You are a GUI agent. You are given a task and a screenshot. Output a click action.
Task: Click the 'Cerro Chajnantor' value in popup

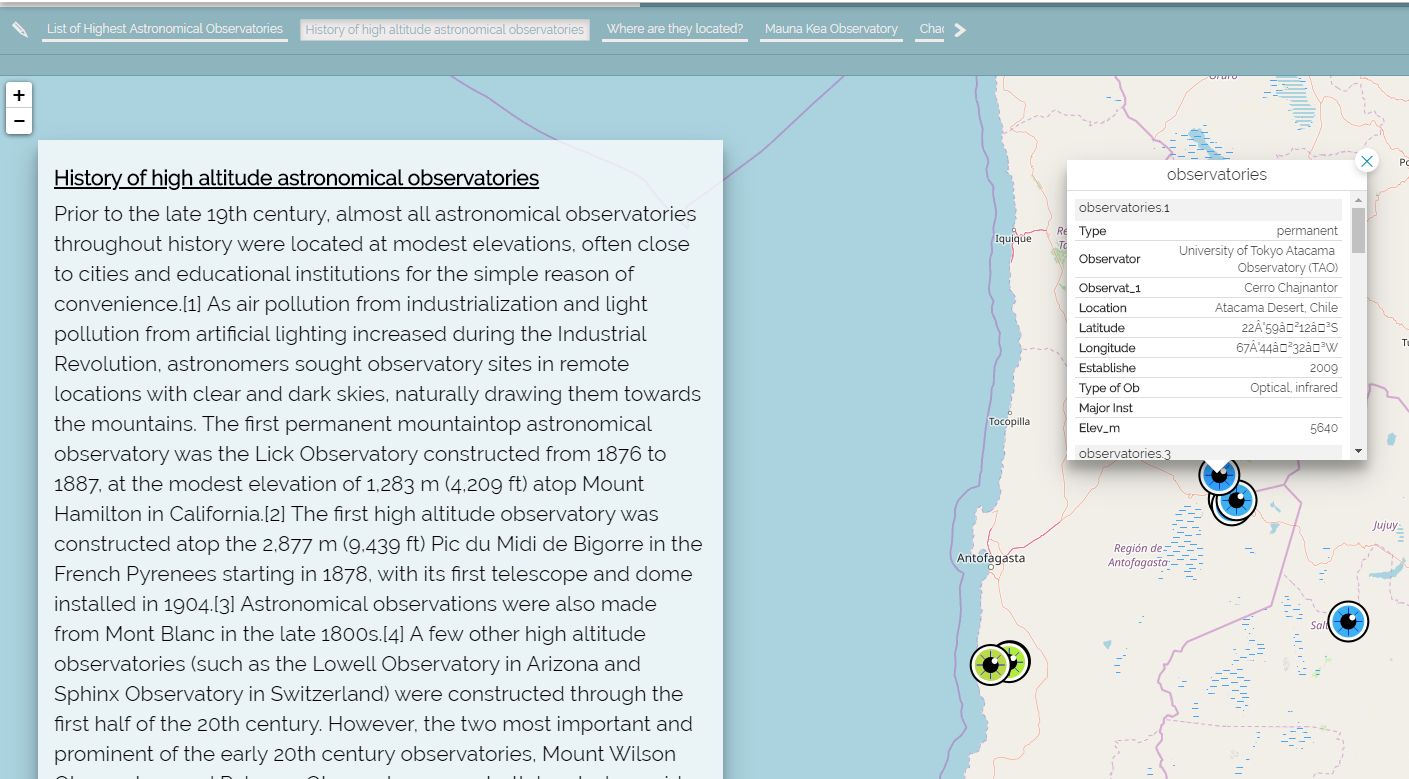tap(1291, 288)
